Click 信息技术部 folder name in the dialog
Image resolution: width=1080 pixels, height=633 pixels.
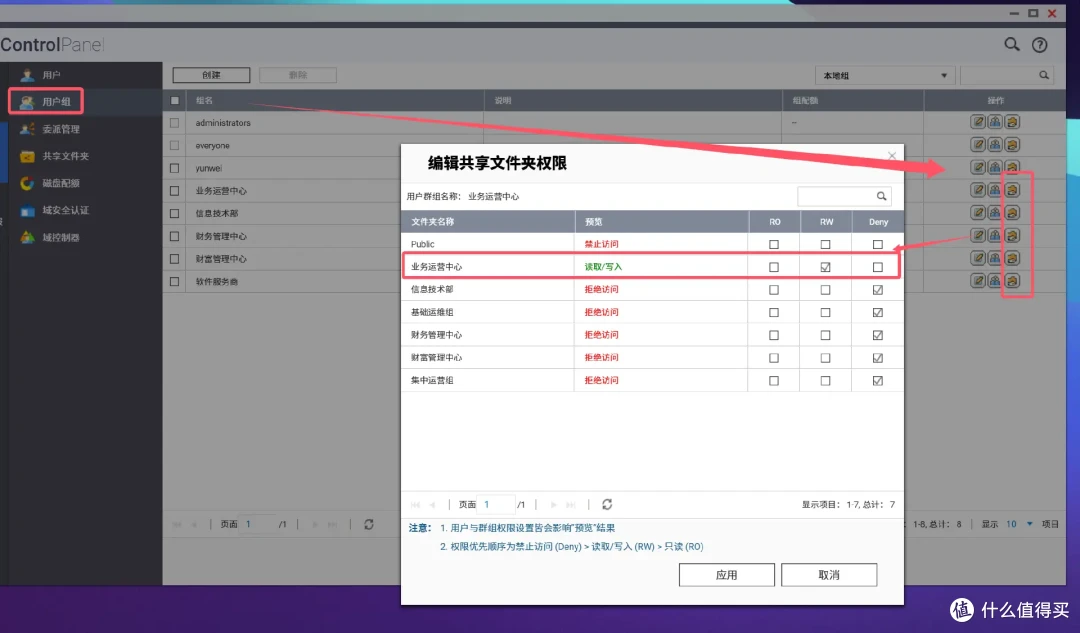(x=432, y=289)
